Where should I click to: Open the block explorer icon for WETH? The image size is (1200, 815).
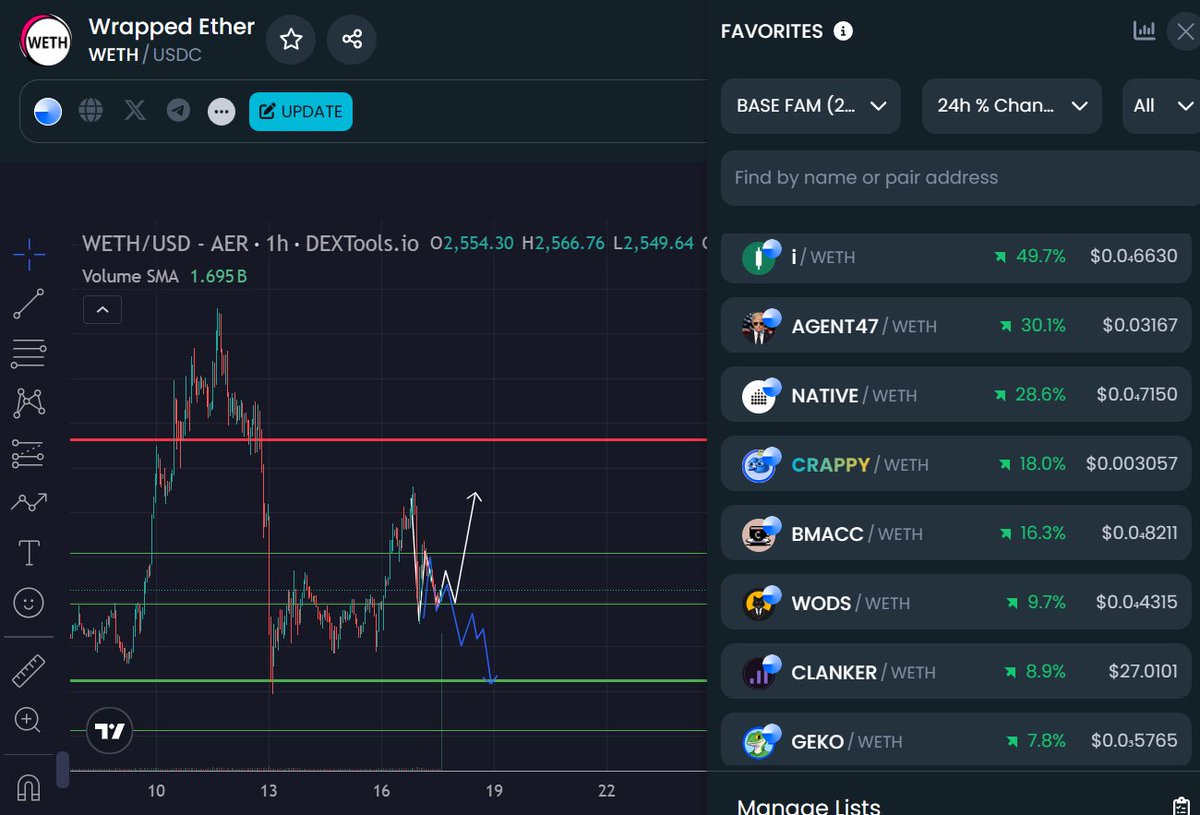click(x=48, y=111)
